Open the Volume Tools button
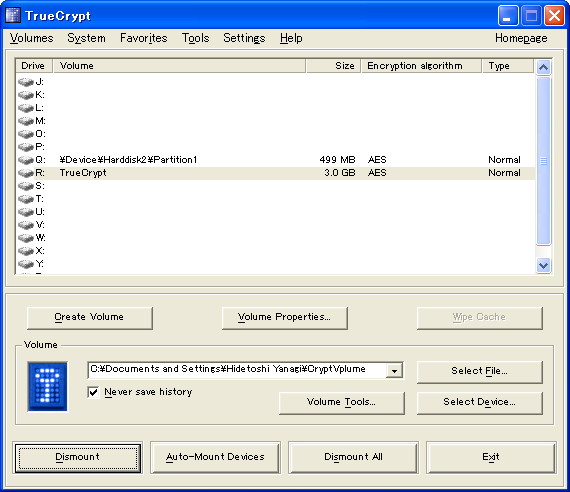This screenshot has height=492, width=570. (342, 403)
